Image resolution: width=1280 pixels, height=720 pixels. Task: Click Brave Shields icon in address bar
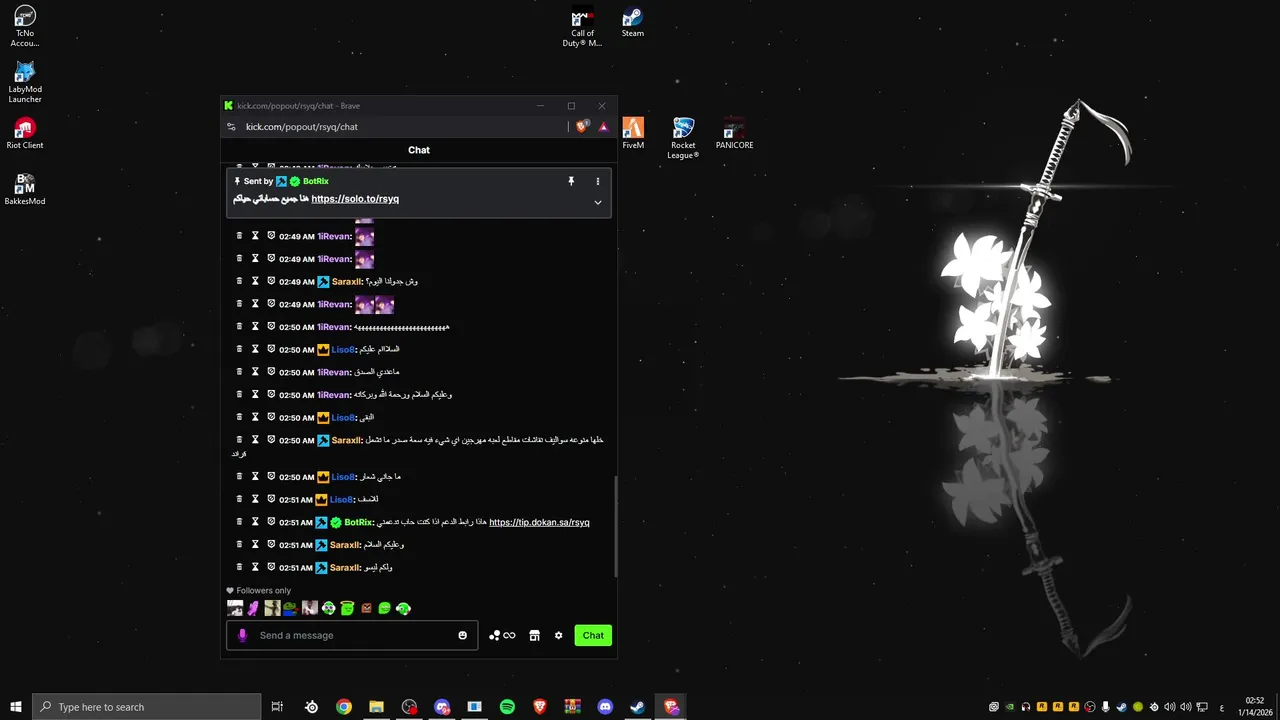[582, 127]
